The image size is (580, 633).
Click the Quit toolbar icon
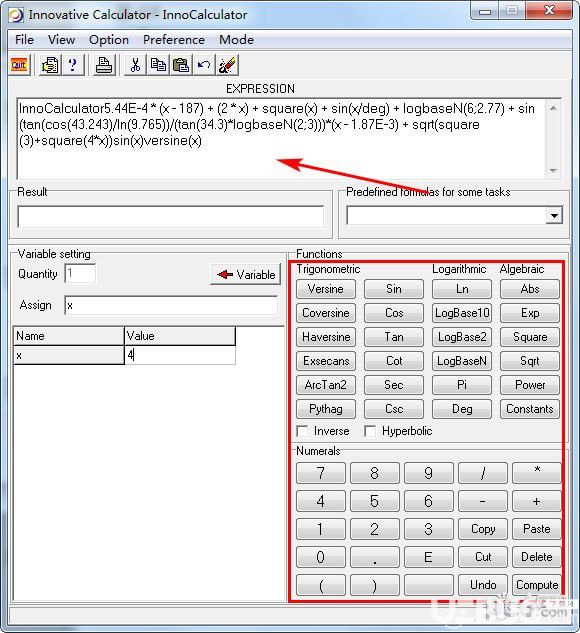point(19,65)
